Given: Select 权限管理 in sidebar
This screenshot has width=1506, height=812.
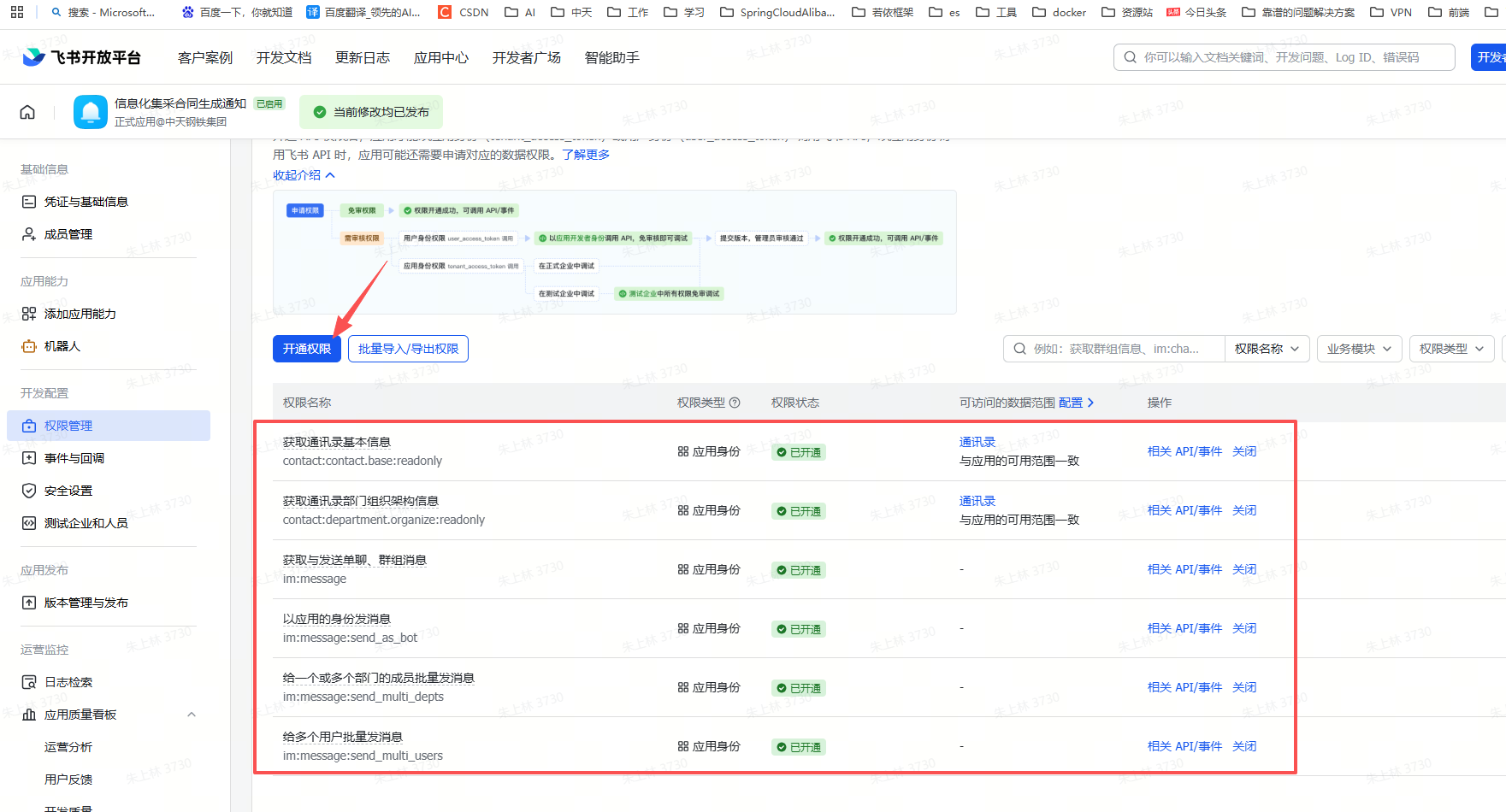Looking at the screenshot, I should click(x=109, y=426).
